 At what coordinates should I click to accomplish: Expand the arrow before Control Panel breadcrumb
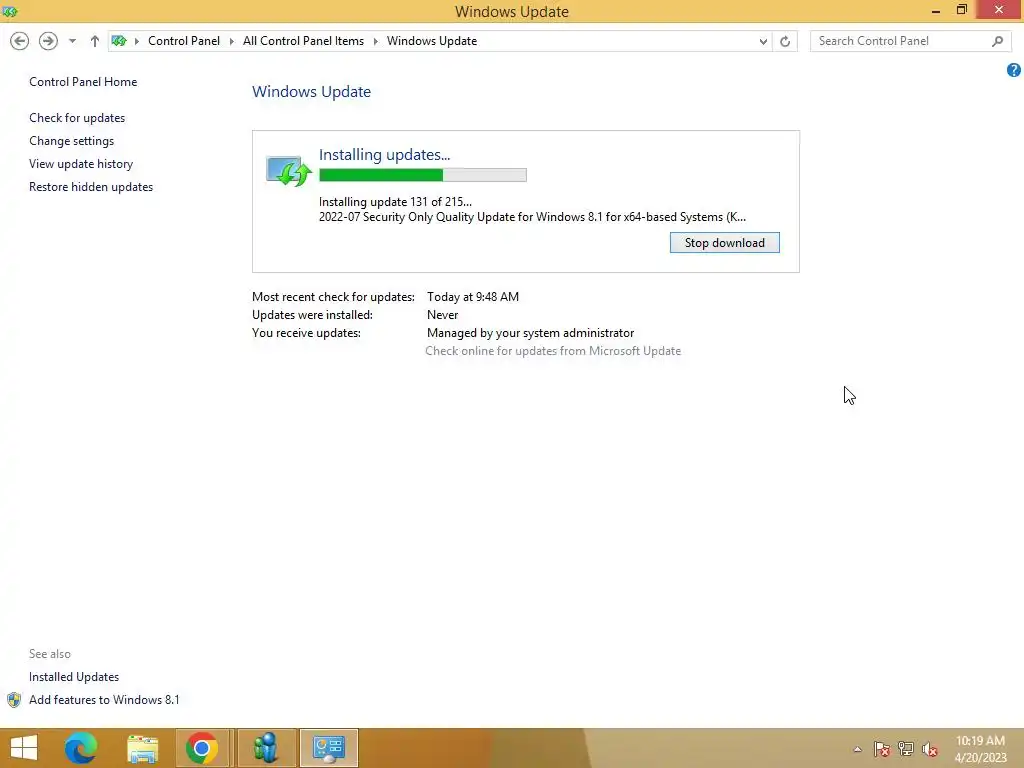click(x=136, y=41)
